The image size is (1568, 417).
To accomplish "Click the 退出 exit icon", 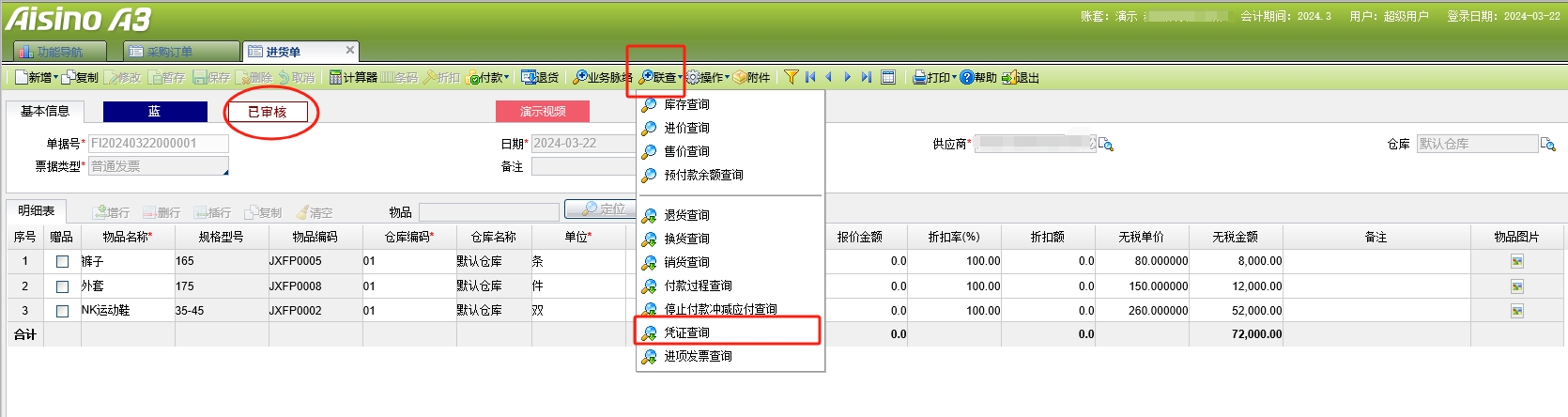I will point(1007,78).
